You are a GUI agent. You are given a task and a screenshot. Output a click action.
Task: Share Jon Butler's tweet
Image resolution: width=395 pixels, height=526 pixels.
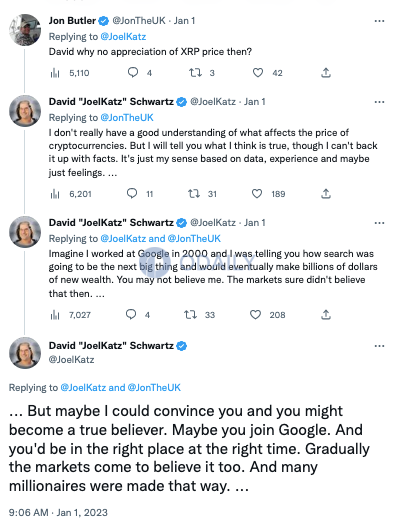[x=326, y=73]
